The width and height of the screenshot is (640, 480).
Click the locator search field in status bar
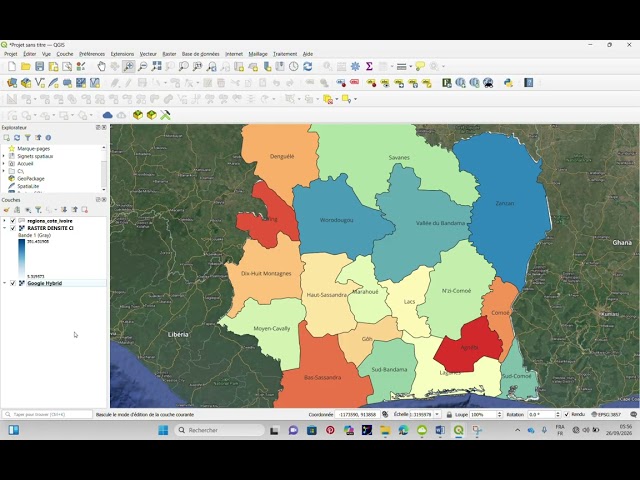tap(47, 414)
